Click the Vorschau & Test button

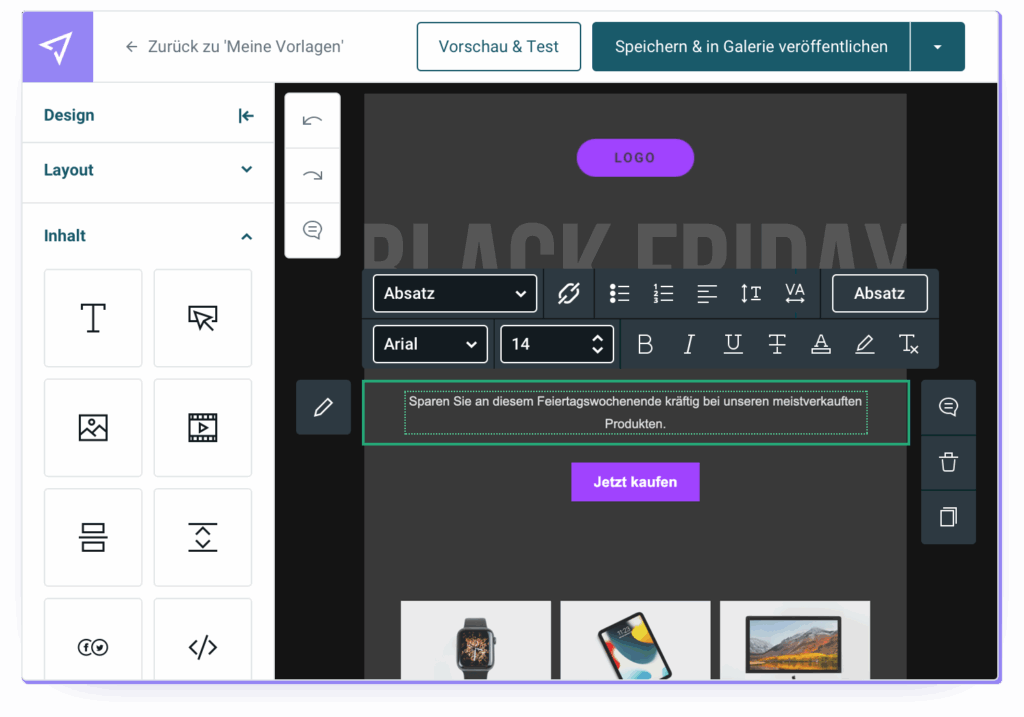tap(498, 47)
